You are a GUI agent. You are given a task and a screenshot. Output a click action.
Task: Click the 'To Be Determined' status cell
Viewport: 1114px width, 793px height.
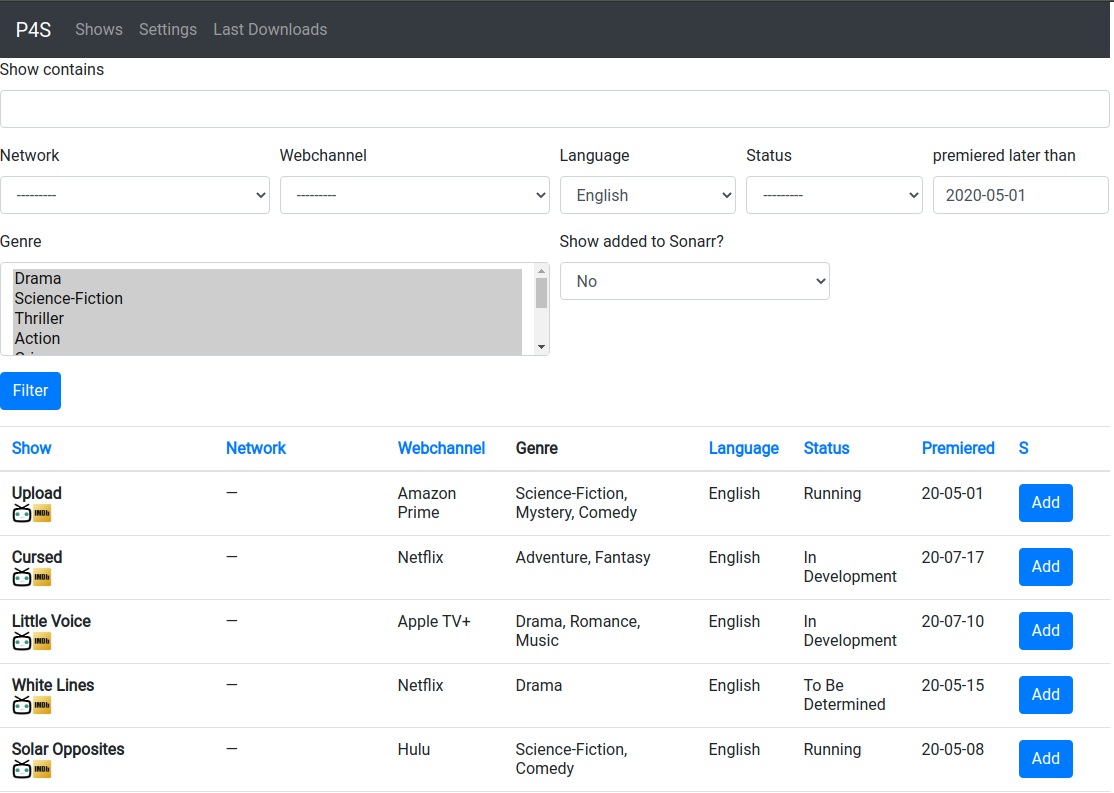click(x=845, y=695)
